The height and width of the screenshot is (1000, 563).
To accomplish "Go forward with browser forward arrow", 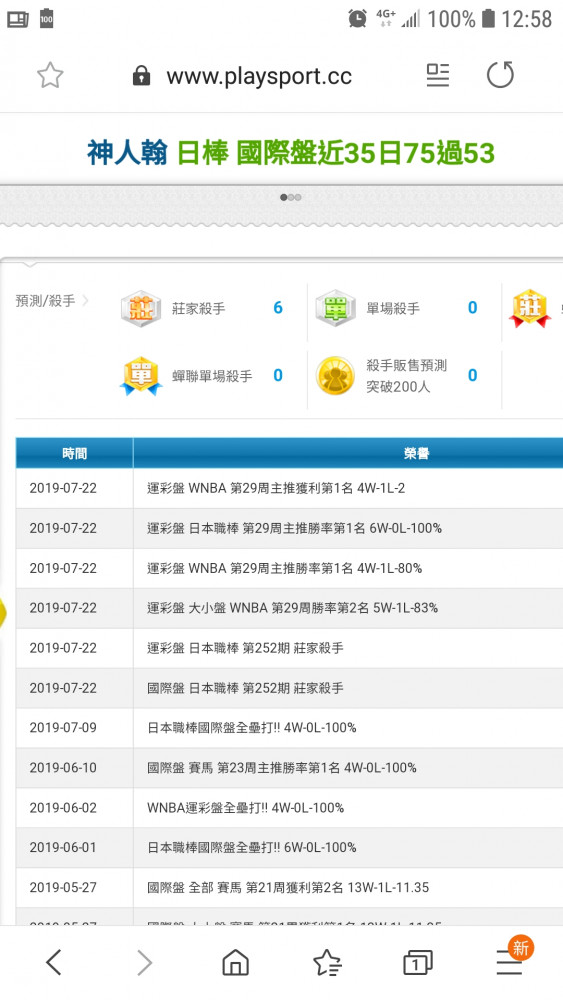I will pyautogui.click(x=145, y=962).
